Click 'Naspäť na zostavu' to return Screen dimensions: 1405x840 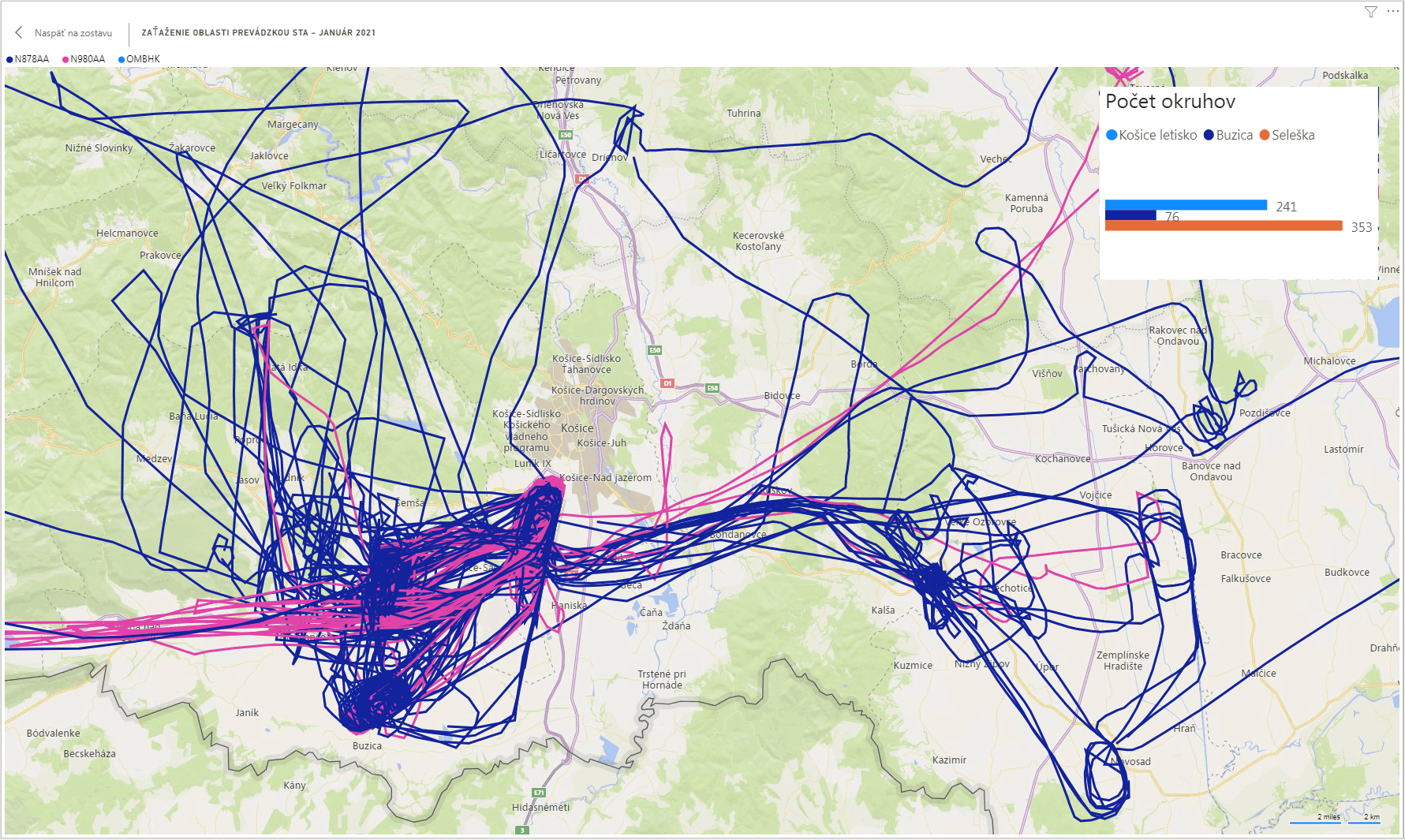pyautogui.click(x=73, y=33)
